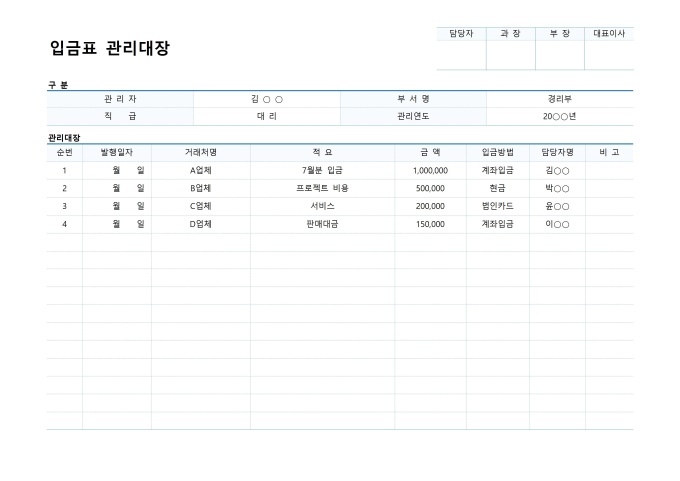
Task: Click sequence number 1 cell
Action: 65,170
